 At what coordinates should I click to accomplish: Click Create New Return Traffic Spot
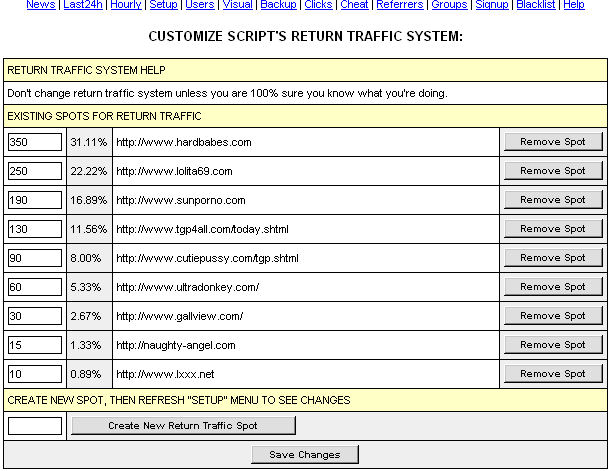coord(183,425)
